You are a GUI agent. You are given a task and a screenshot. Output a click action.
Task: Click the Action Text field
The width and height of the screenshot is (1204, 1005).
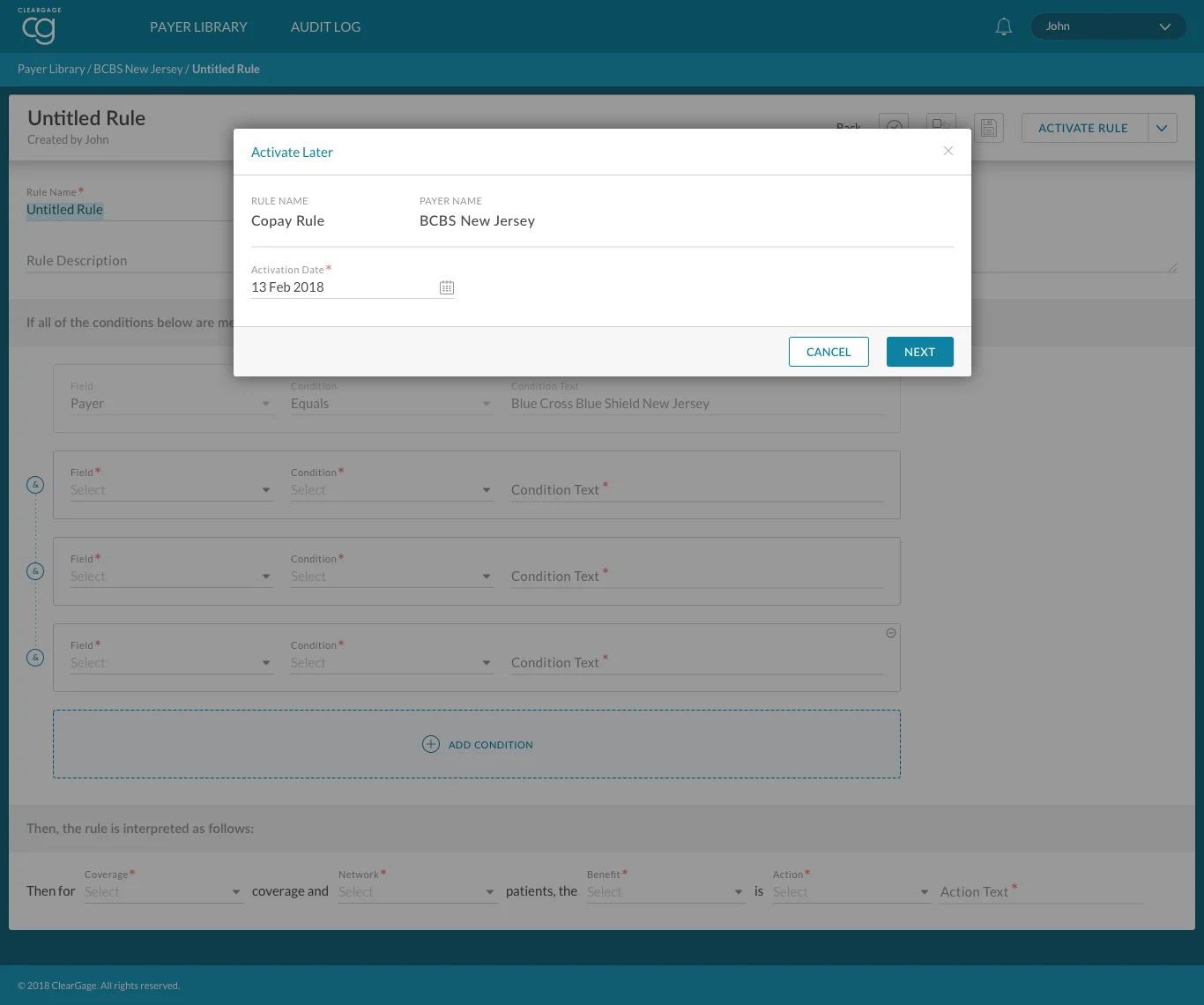1042,892
